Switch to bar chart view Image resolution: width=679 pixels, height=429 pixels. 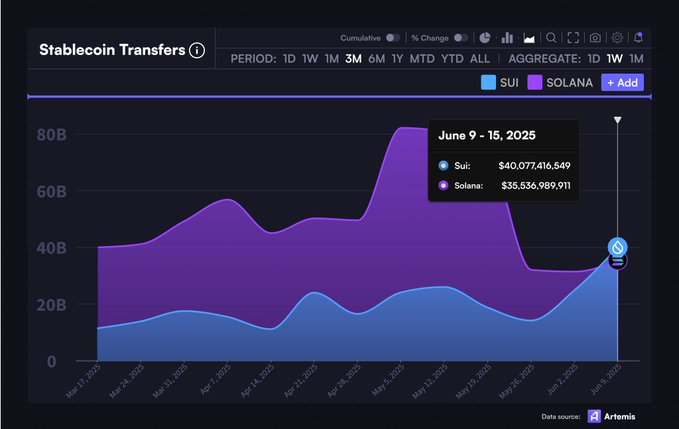pyautogui.click(x=507, y=38)
